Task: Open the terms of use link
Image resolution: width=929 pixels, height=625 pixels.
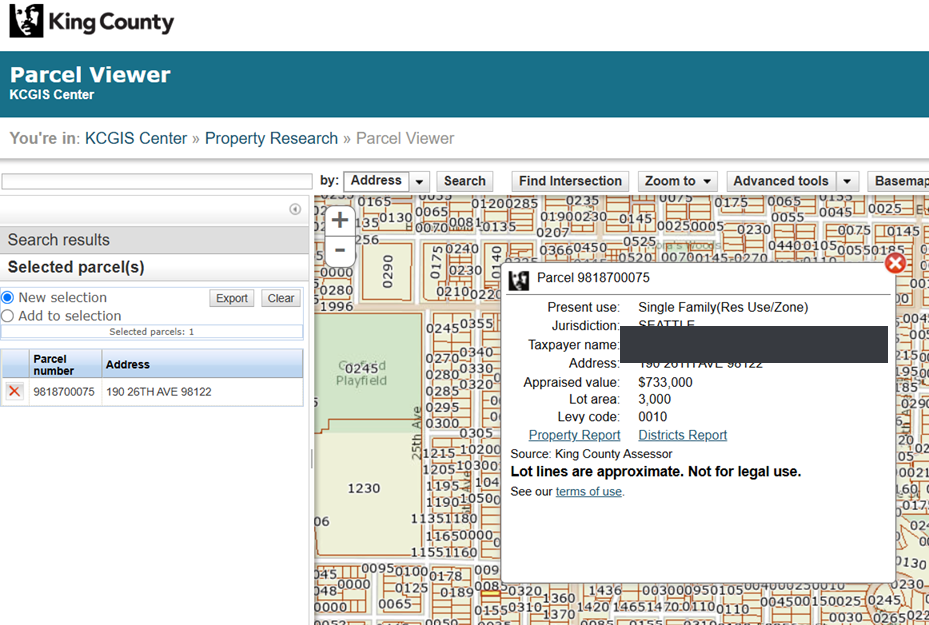Action: (x=589, y=491)
